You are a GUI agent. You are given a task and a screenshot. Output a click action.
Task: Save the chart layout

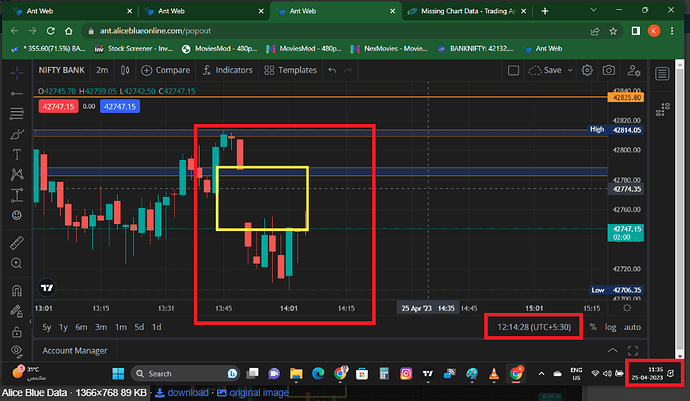[545, 70]
